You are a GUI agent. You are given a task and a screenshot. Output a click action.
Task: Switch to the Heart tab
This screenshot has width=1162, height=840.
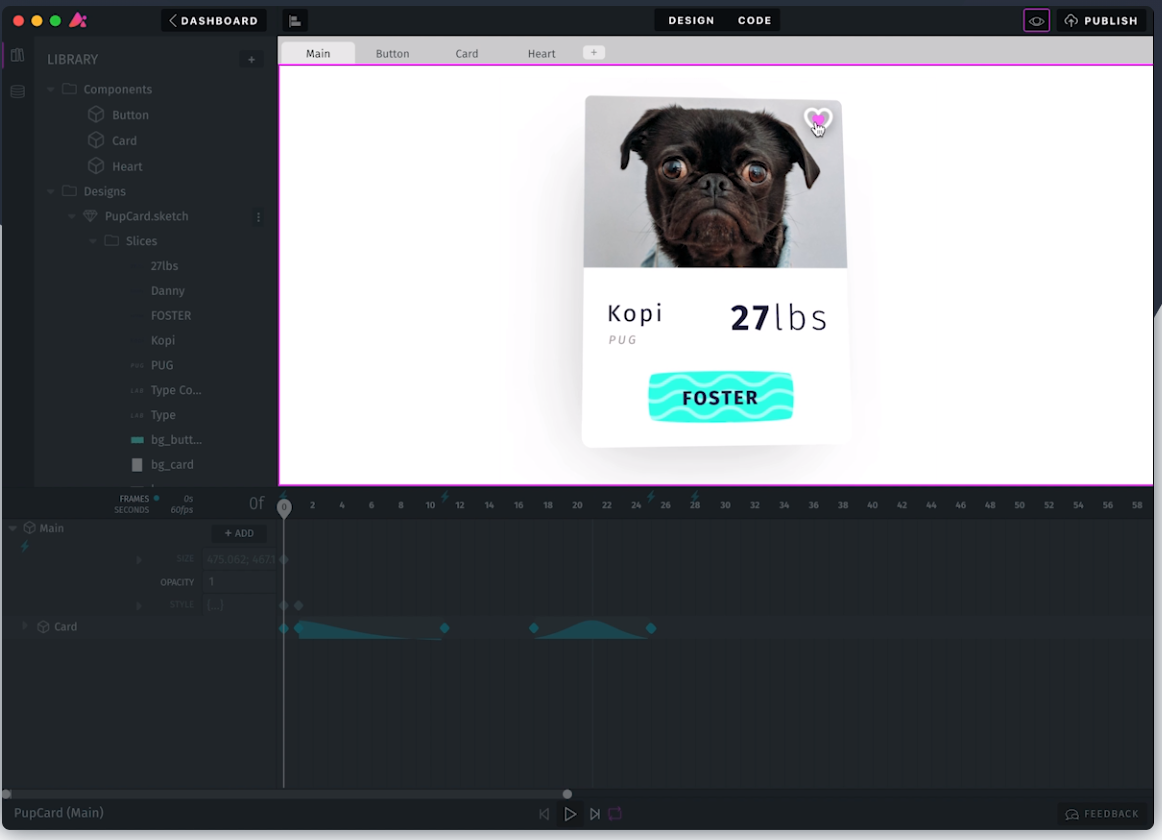(x=541, y=54)
